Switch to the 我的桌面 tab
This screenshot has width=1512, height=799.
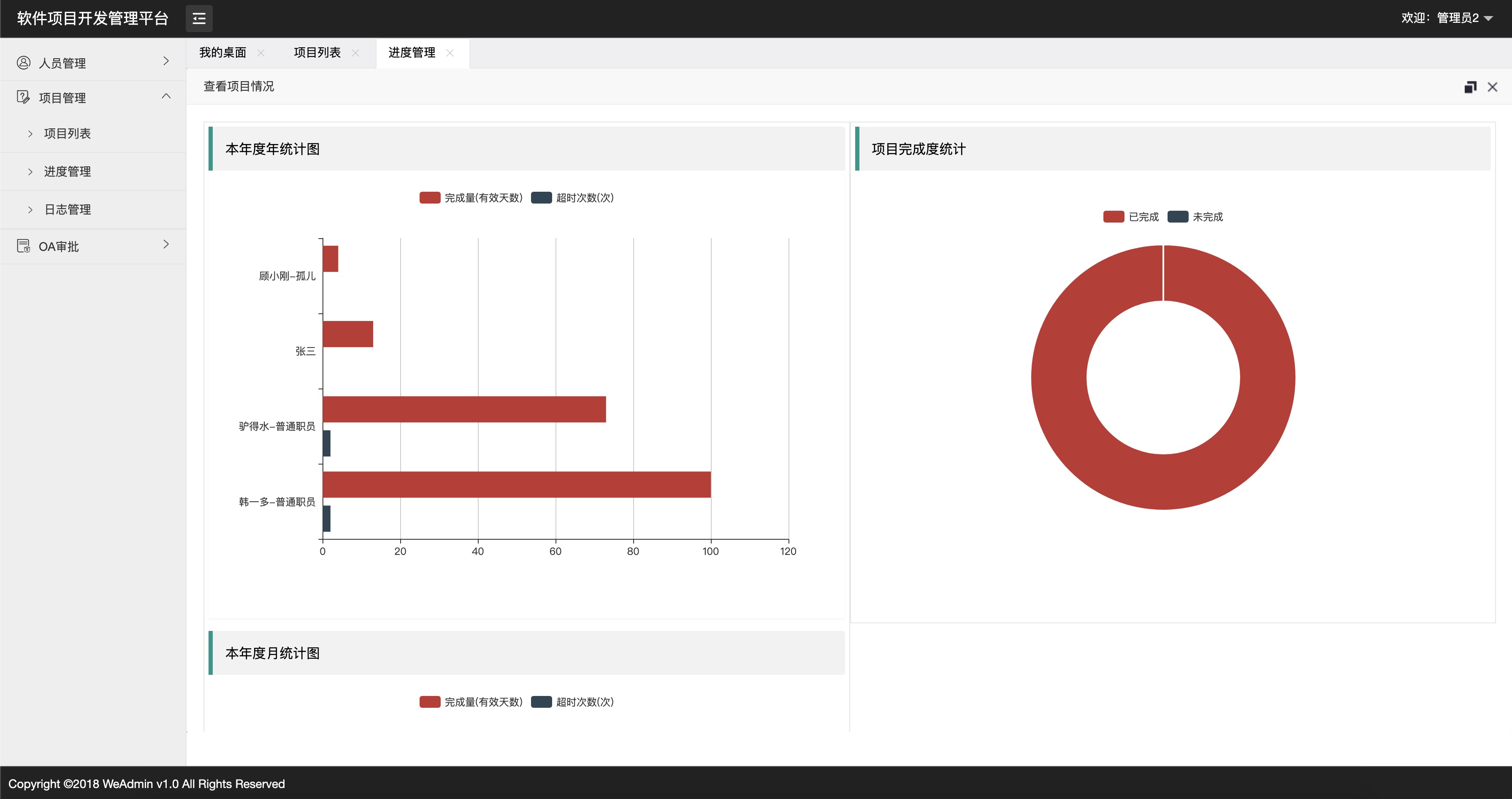[x=223, y=53]
